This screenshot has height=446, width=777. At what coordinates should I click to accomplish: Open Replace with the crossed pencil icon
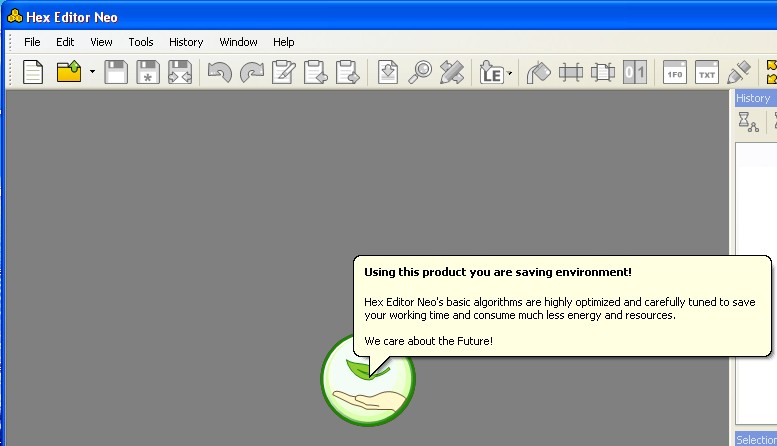pos(451,72)
